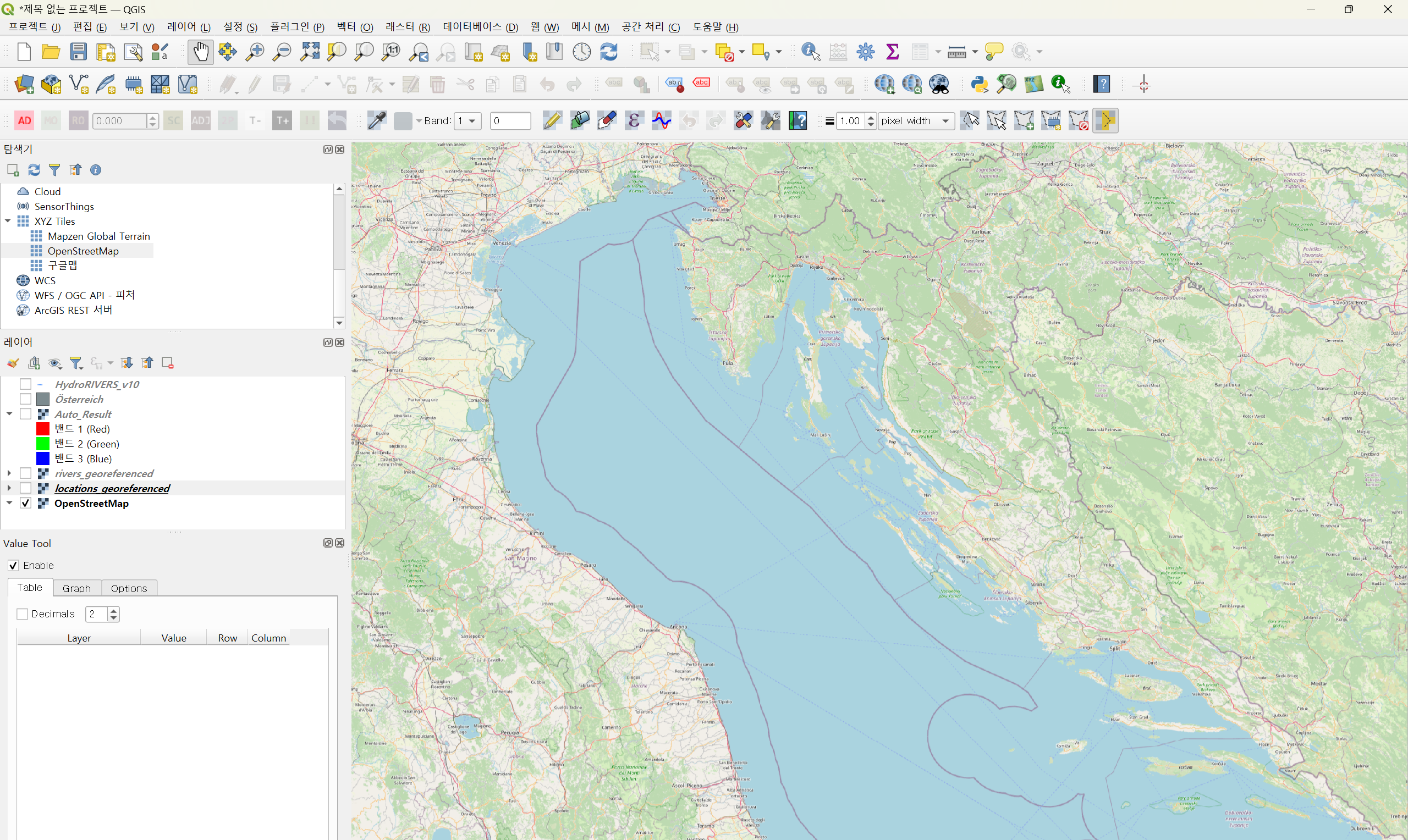This screenshot has height=840, width=1408.
Task: Check the Decimals checkbox
Action: (23, 614)
